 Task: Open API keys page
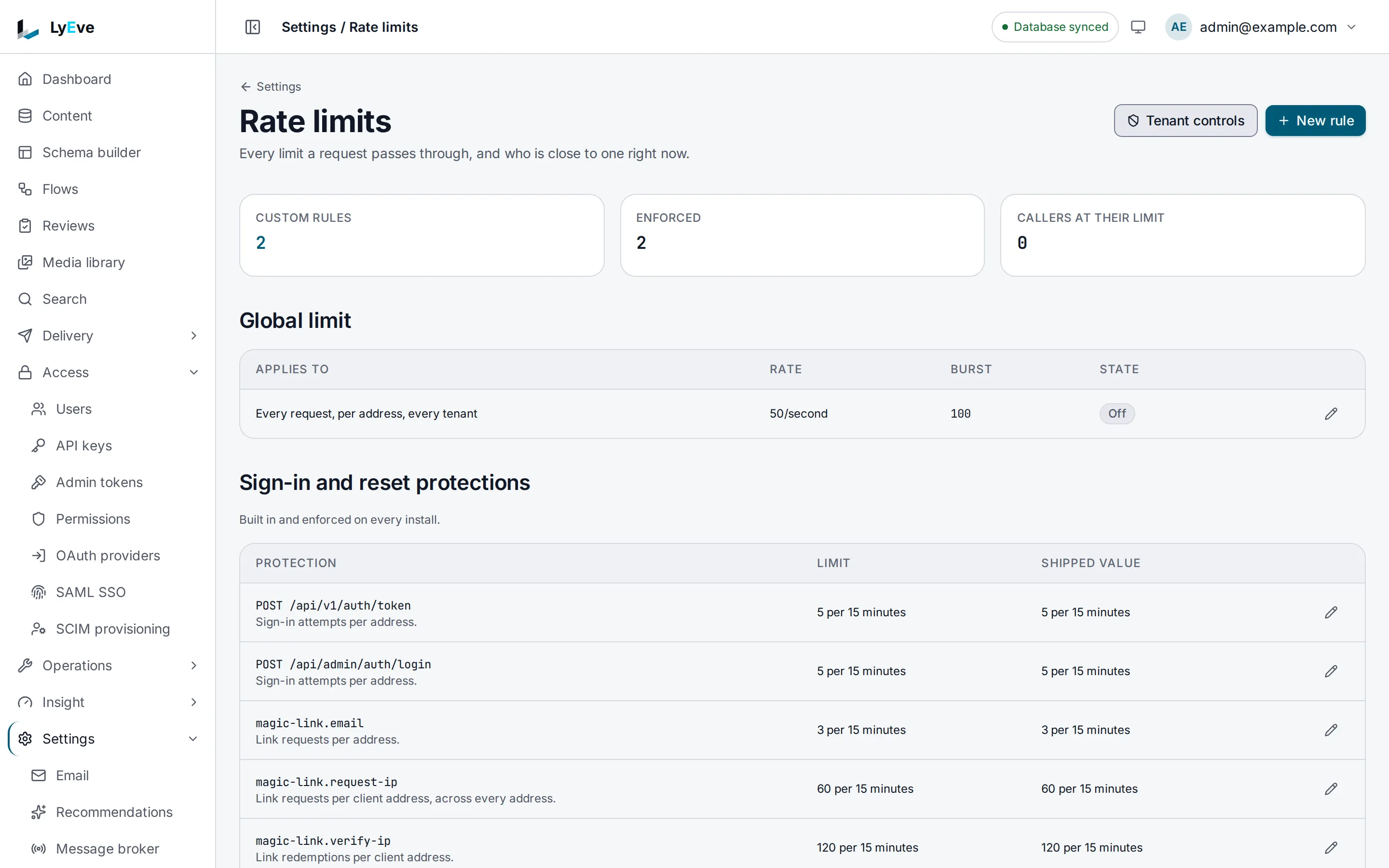[x=115, y=446]
